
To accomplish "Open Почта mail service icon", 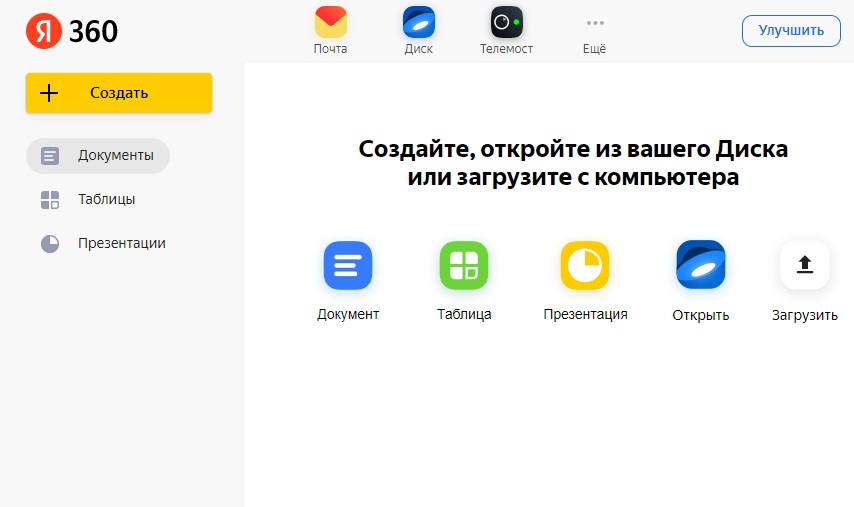I will click(330, 23).
